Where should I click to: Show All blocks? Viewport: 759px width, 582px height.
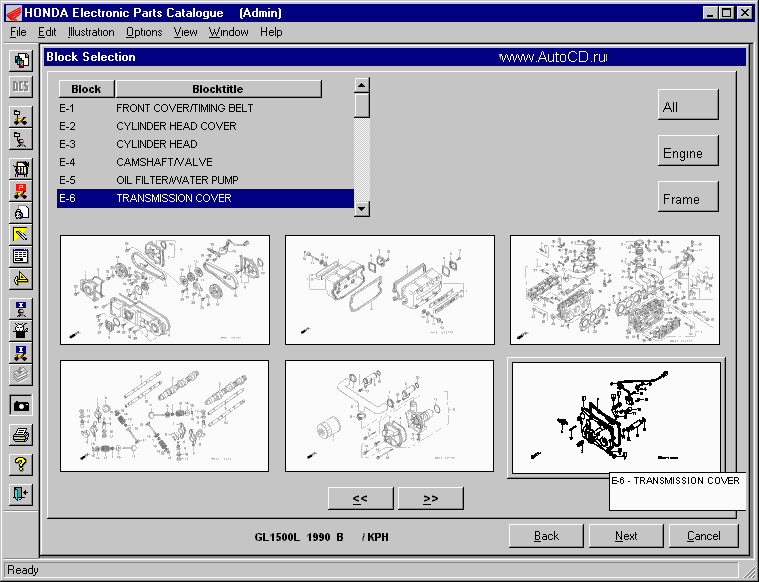(688, 105)
